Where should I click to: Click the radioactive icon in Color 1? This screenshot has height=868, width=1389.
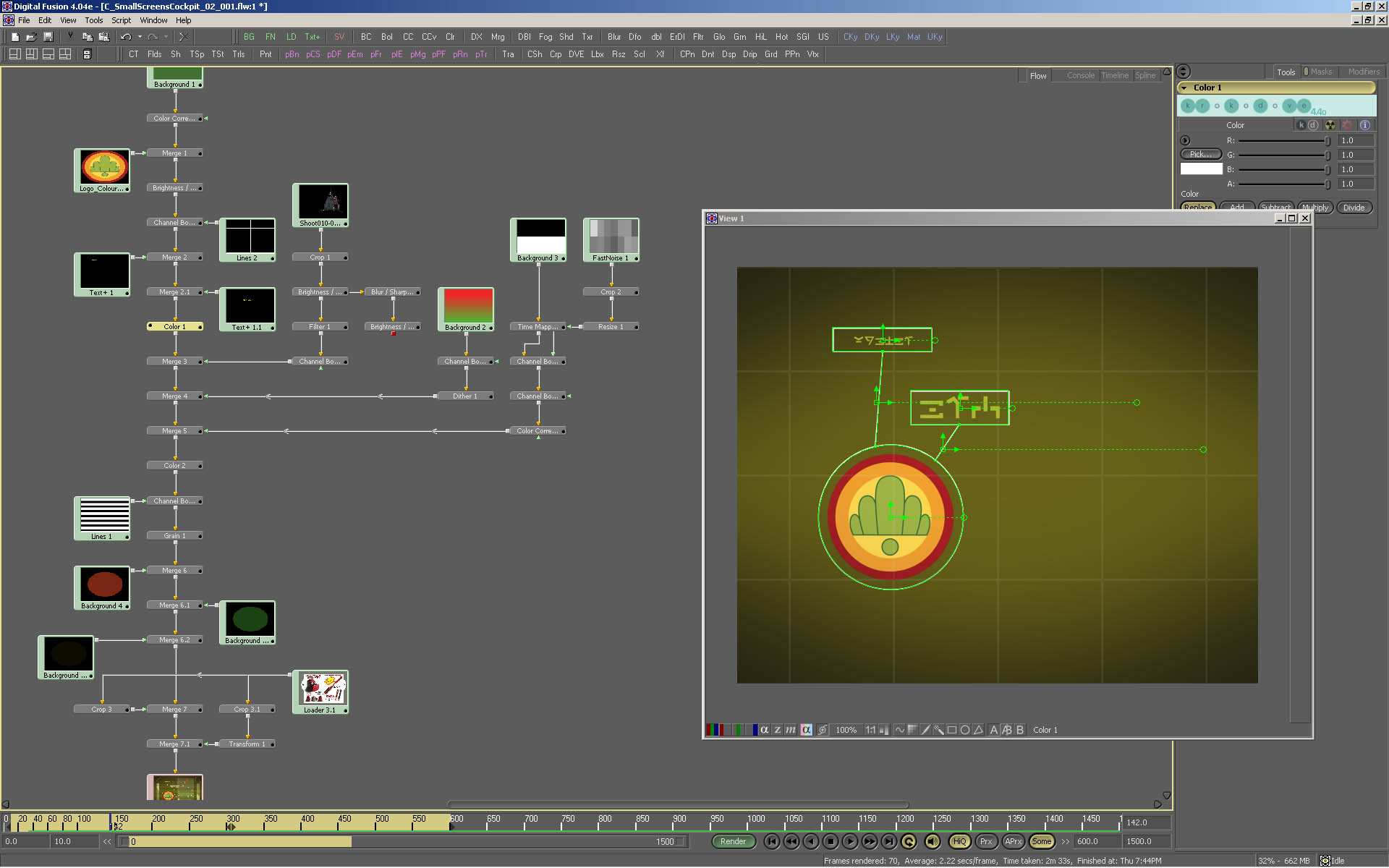point(1330,125)
